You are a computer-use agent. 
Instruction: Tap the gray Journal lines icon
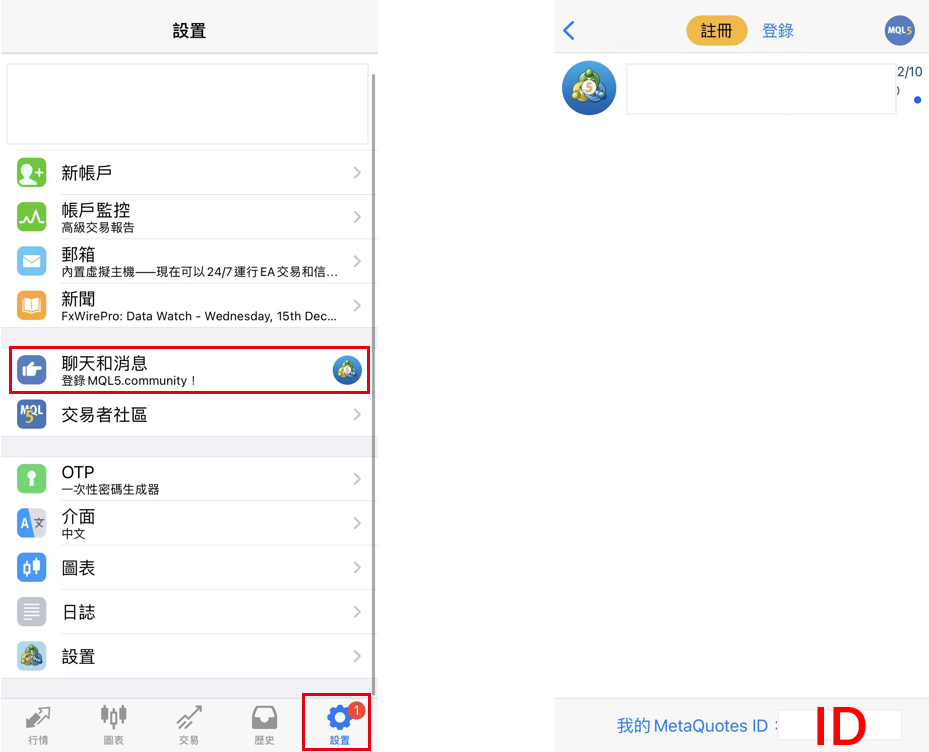tap(31, 612)
